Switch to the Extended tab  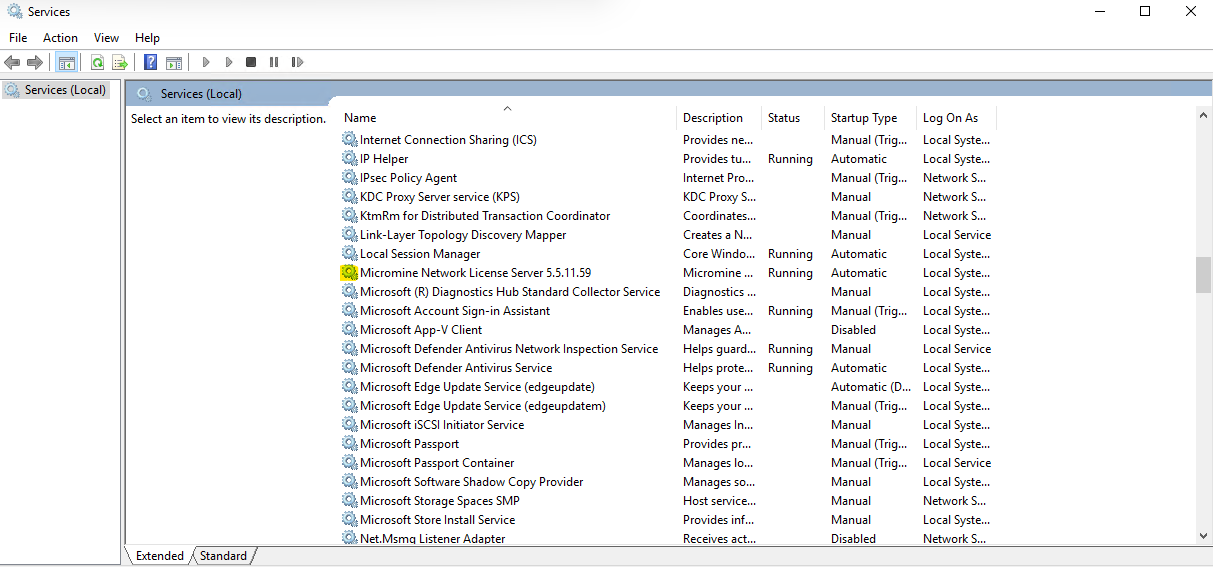(x=160, y=556)
